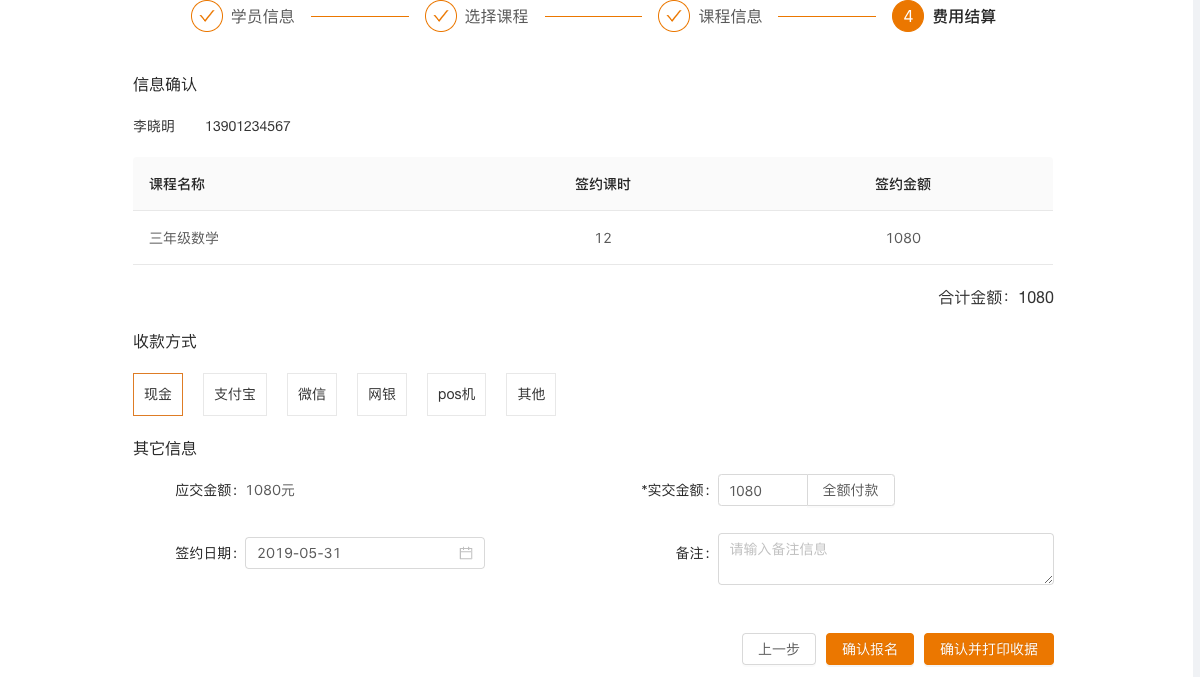Image resolution: width=1200 pixels, height=677 pixels.
Task: Go to the 学员信息 step label
Action: click(263, 16)
